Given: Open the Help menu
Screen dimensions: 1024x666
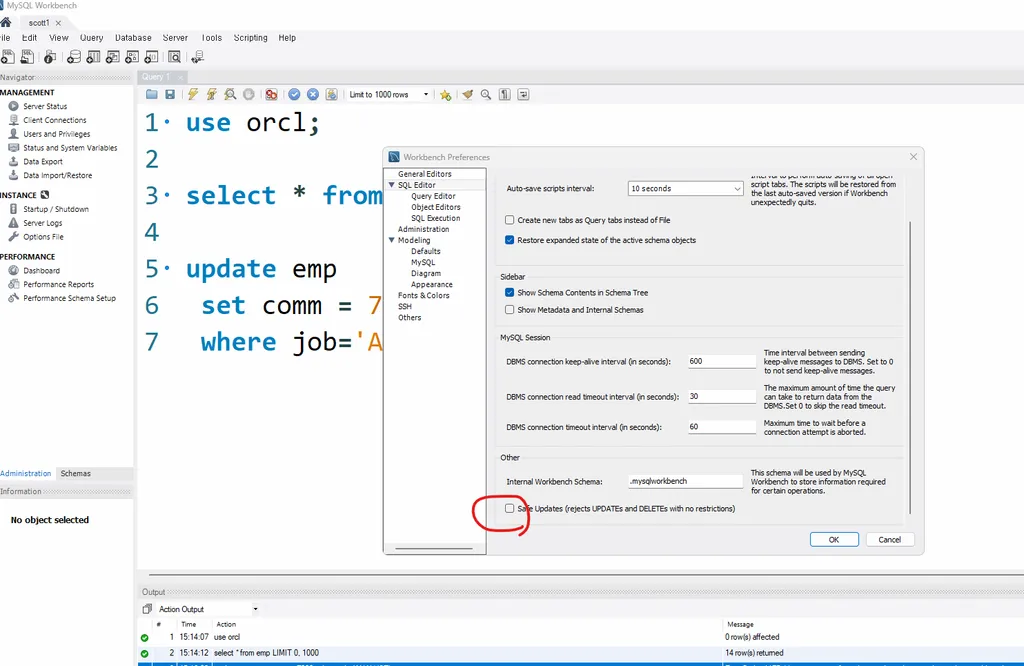Looking at the screenshot, I should pyautogui.click(x=287, y=38).
